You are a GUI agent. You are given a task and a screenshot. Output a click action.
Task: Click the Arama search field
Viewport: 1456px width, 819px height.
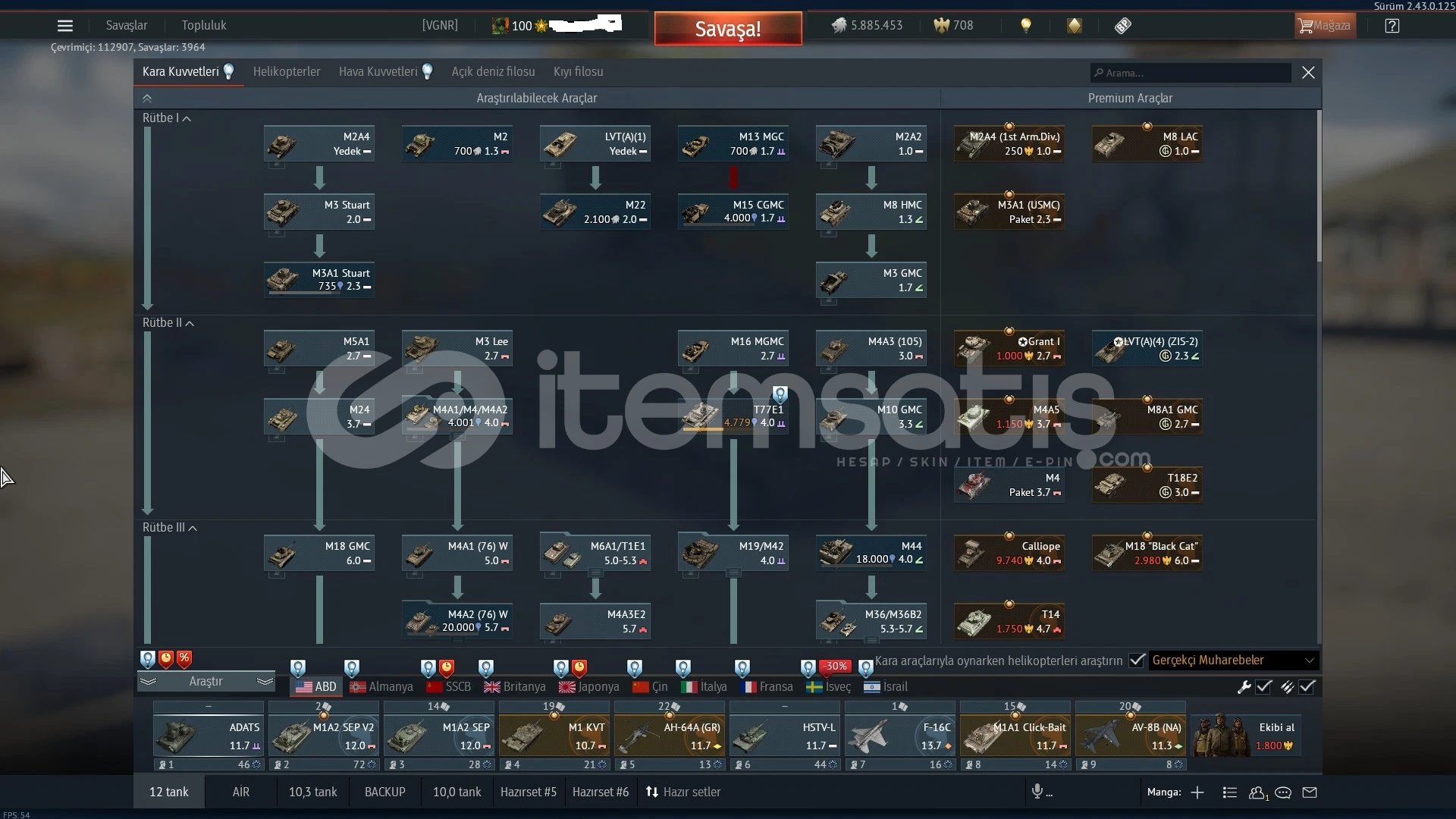[1191, 73]
